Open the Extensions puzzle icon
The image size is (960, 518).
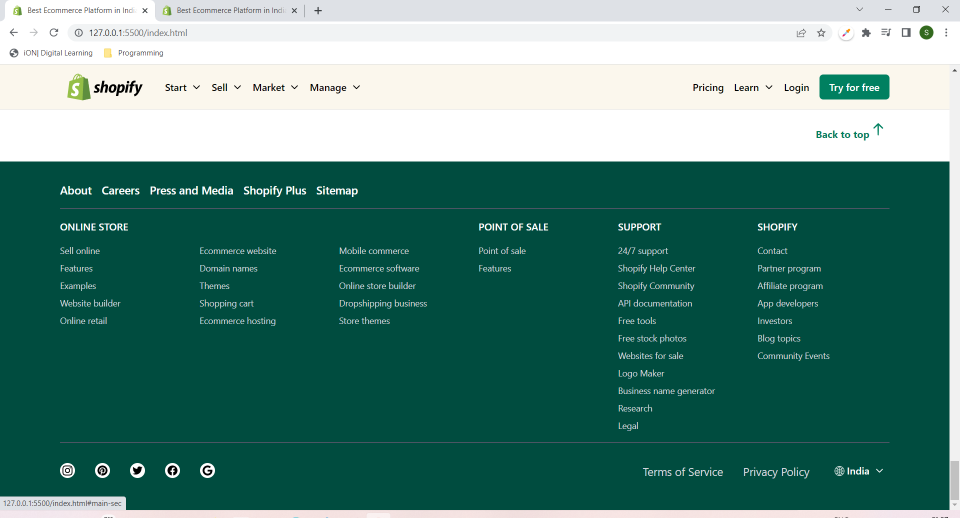click(x=866, y=33)
